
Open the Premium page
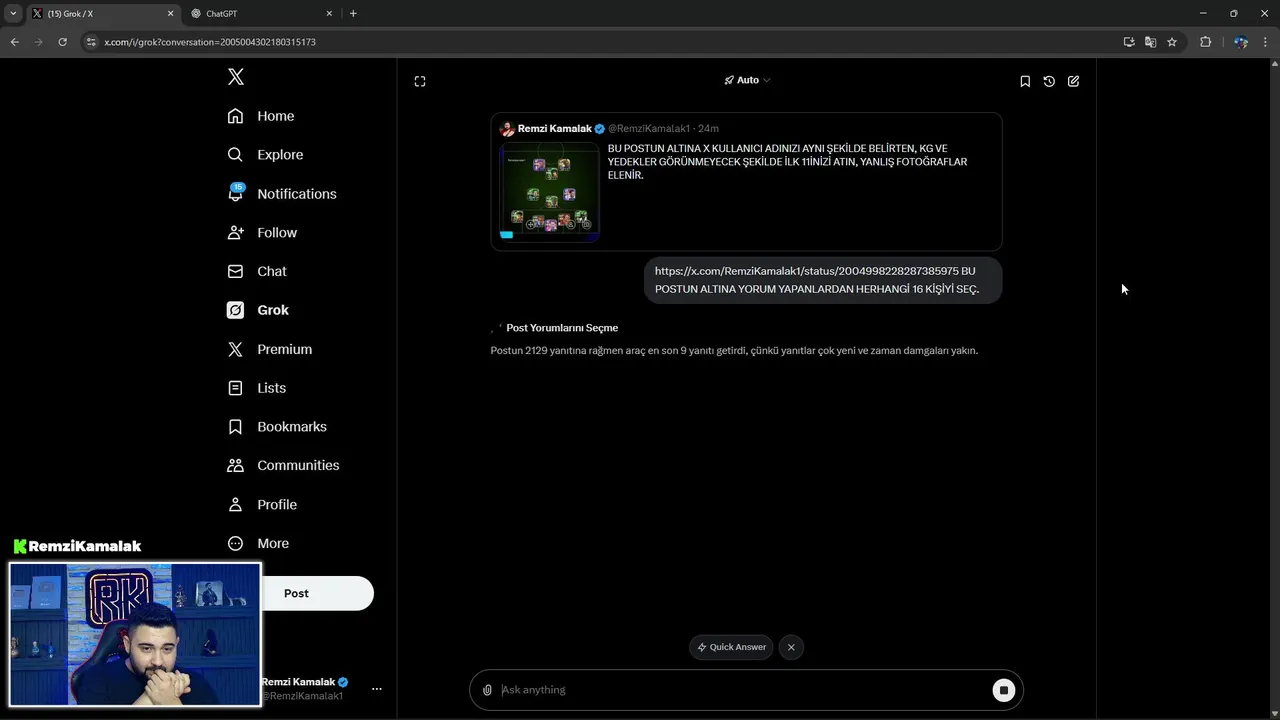click(270, 349)
